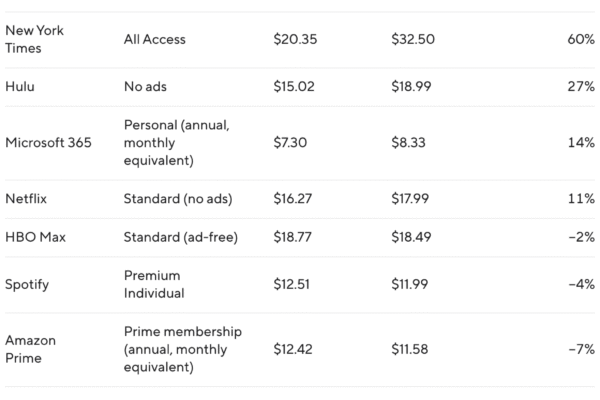This screenshot has width=600, height=400.
Task: Select the Standard (no ads) plan cell
Action: coord(177,198)
